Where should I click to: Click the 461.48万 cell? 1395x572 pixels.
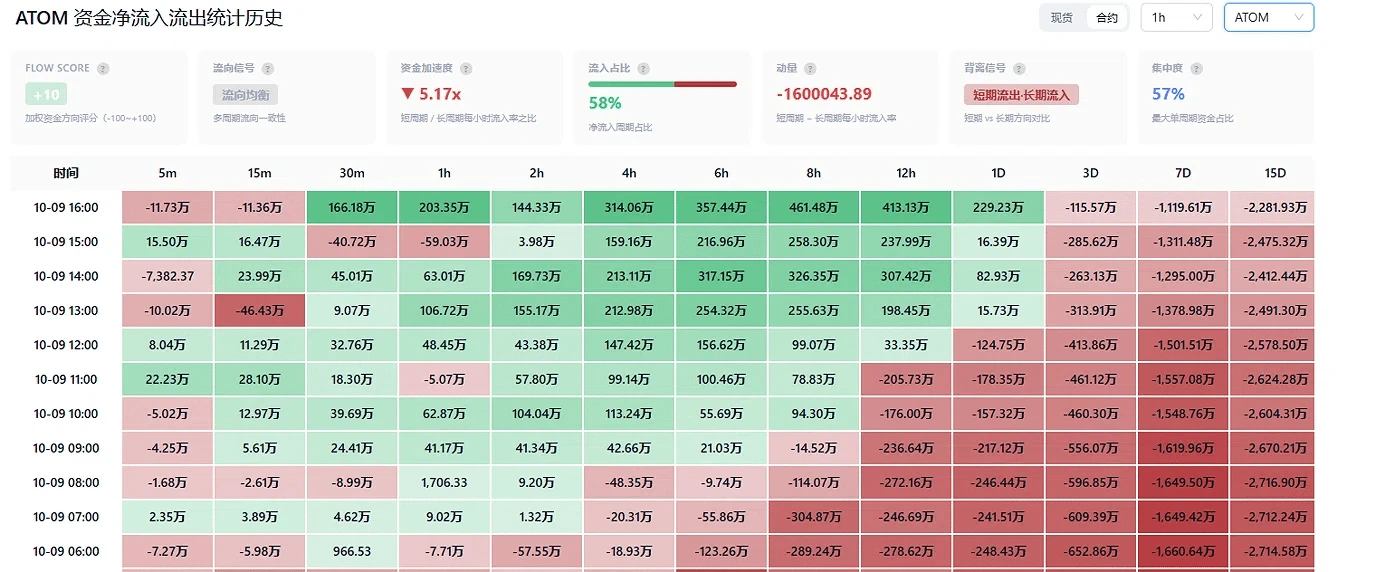click(814, 208)
